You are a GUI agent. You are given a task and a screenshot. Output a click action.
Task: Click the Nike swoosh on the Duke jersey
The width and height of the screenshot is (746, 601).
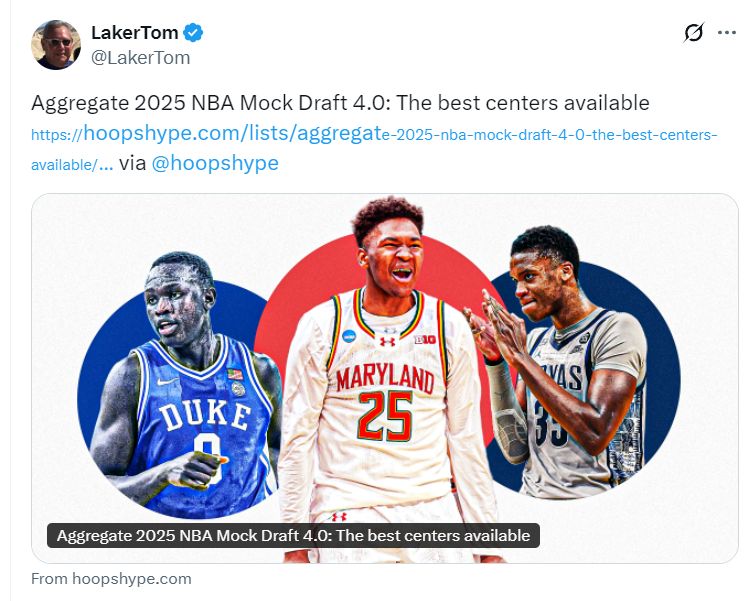[x=167, y=381]
